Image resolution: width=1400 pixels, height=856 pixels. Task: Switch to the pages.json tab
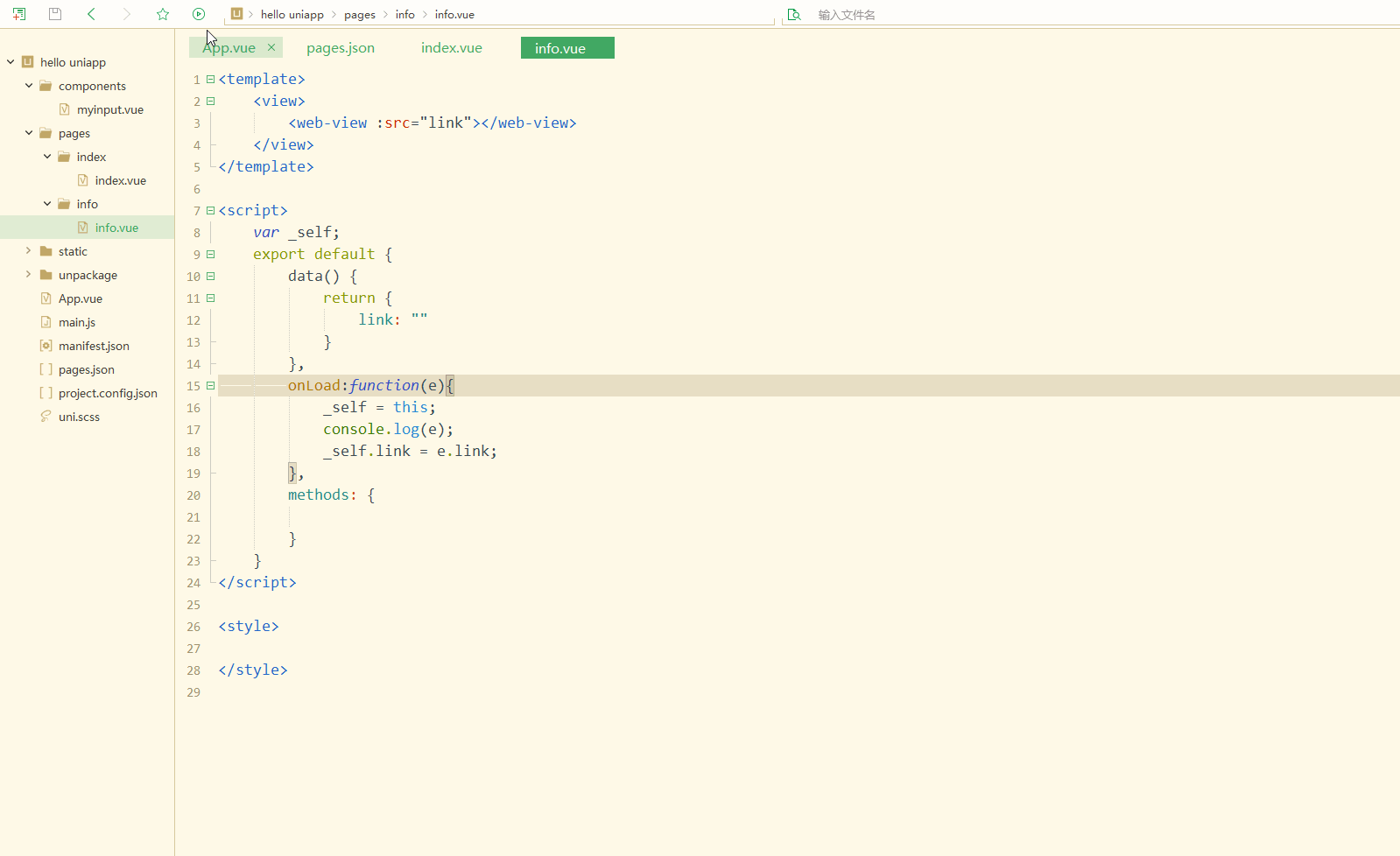point(341,48)
